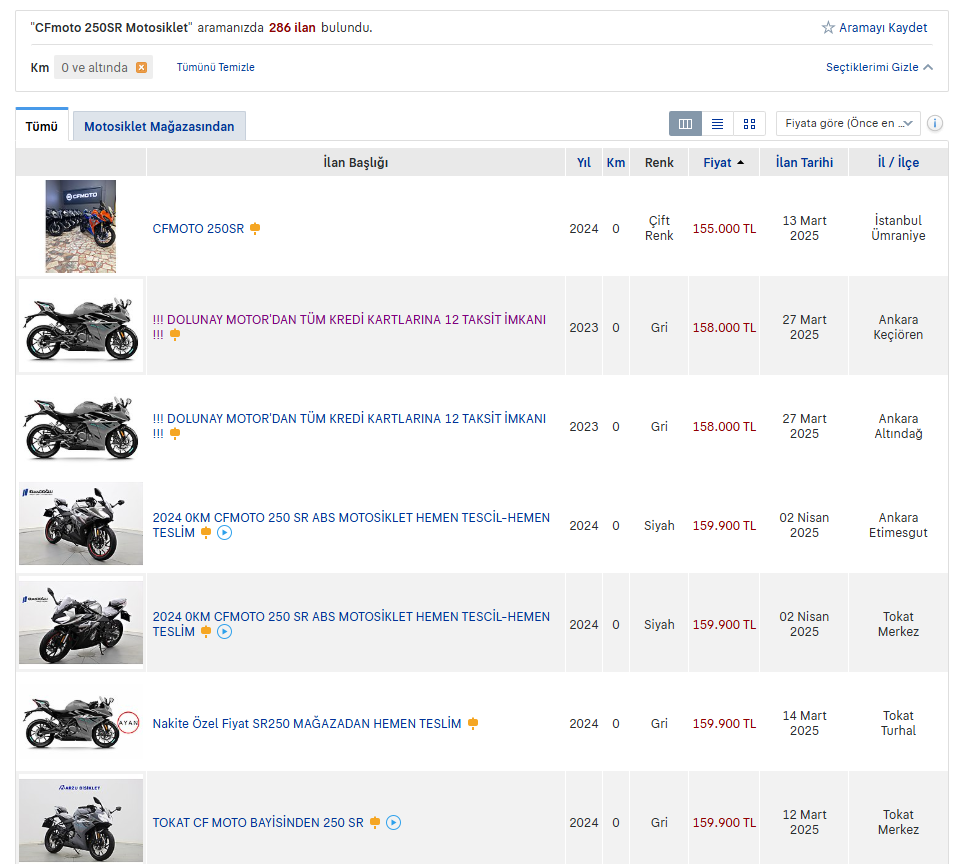
Task: Open 'Motosiklet Mağazasından' tab
Action: 159,126
